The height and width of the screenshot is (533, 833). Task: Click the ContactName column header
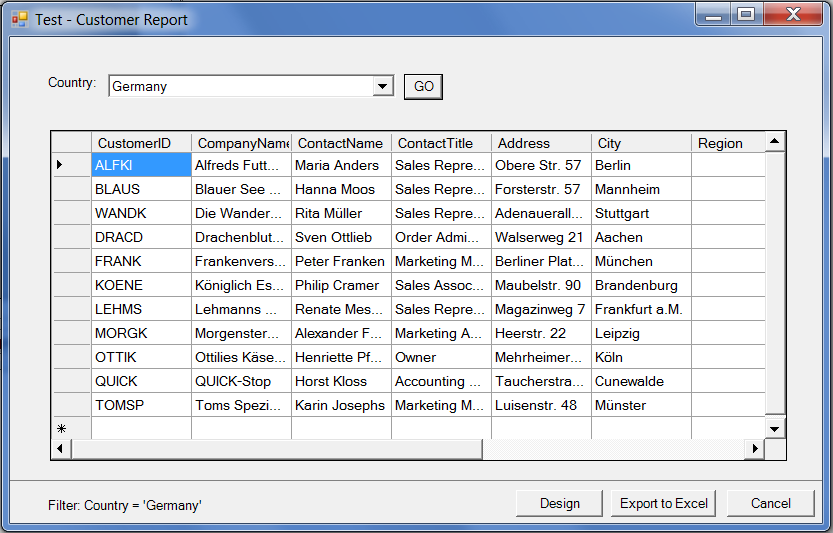coord(341,143)
